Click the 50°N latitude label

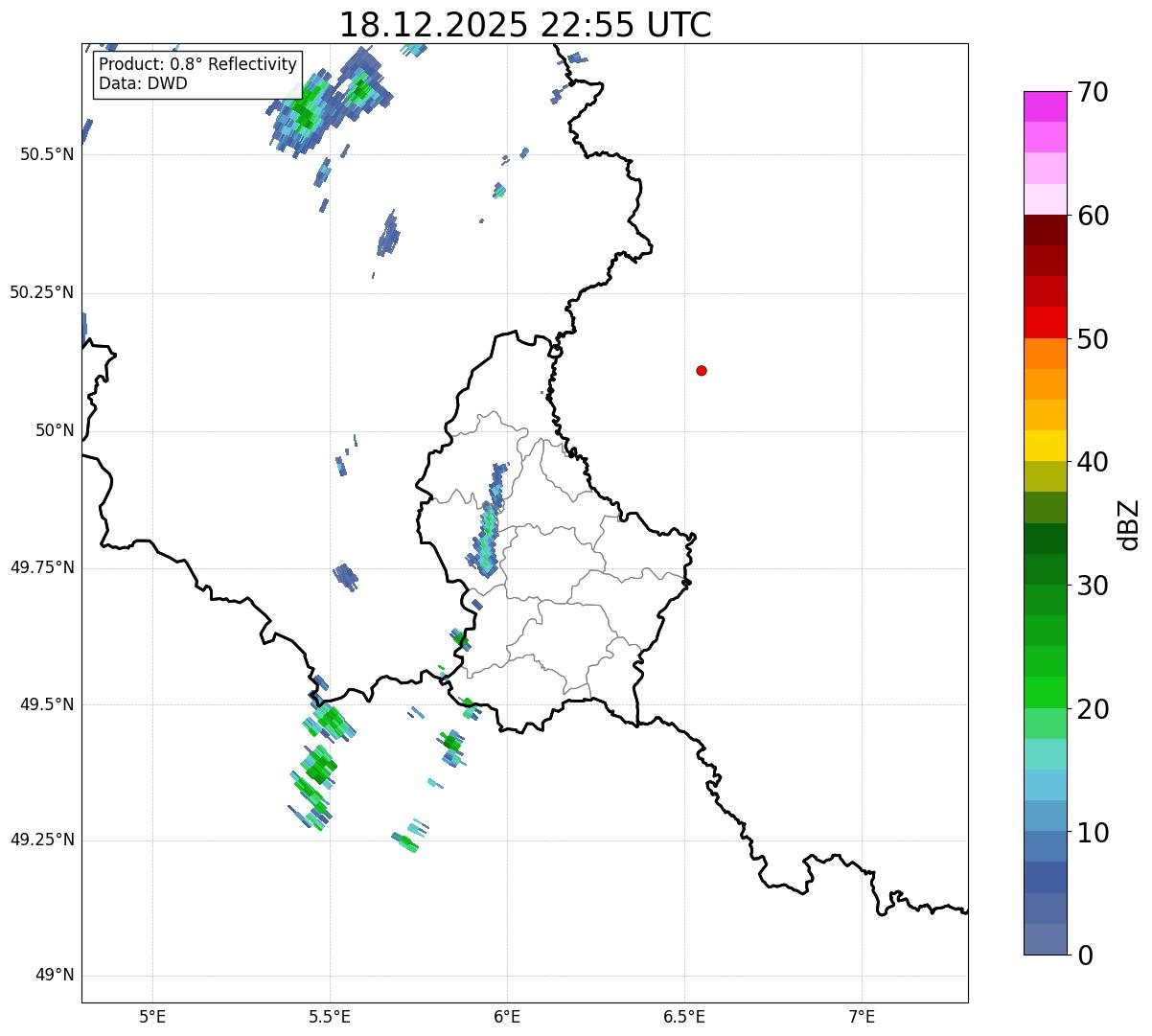pos(55,430)
